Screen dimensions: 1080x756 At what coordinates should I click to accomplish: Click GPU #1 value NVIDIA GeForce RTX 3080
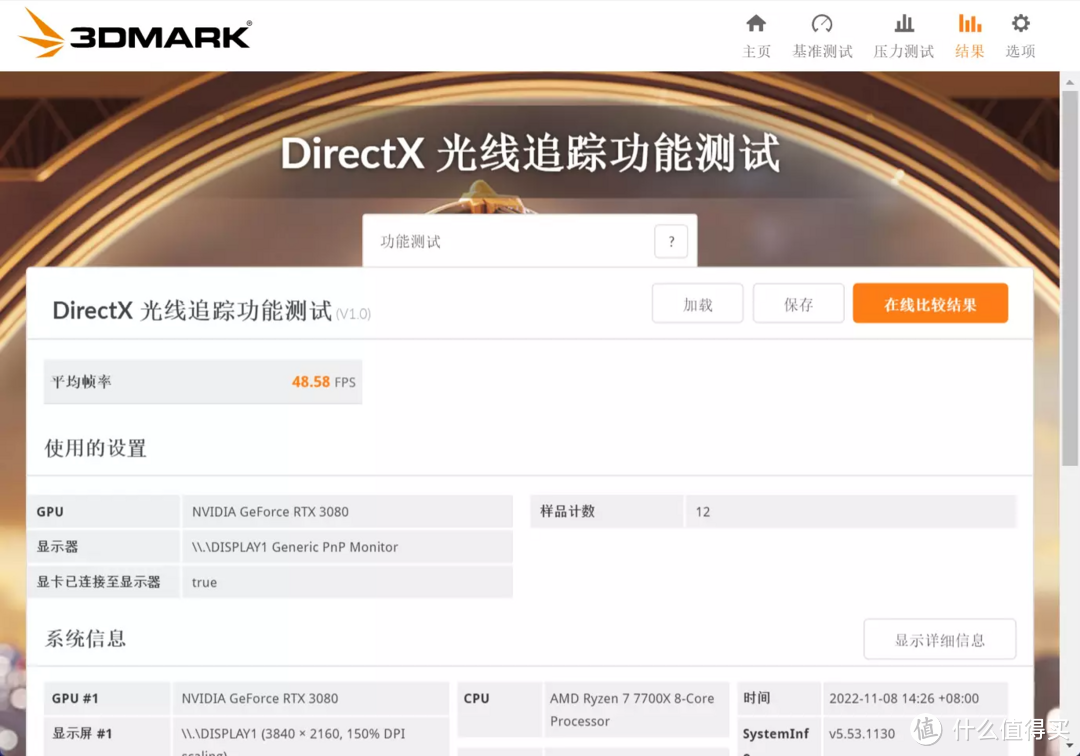click(260, 698)
